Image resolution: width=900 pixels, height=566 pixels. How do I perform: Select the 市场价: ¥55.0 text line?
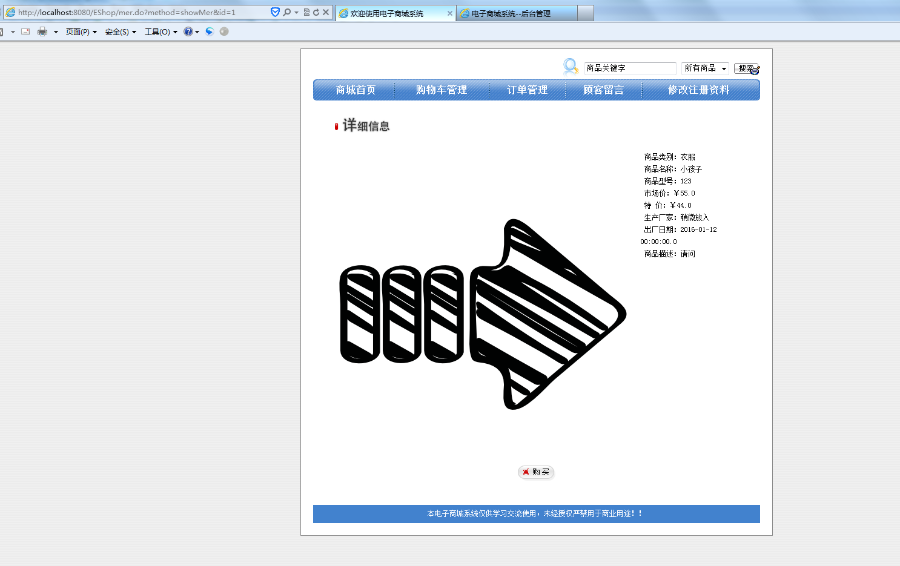(x=669, y=193)
